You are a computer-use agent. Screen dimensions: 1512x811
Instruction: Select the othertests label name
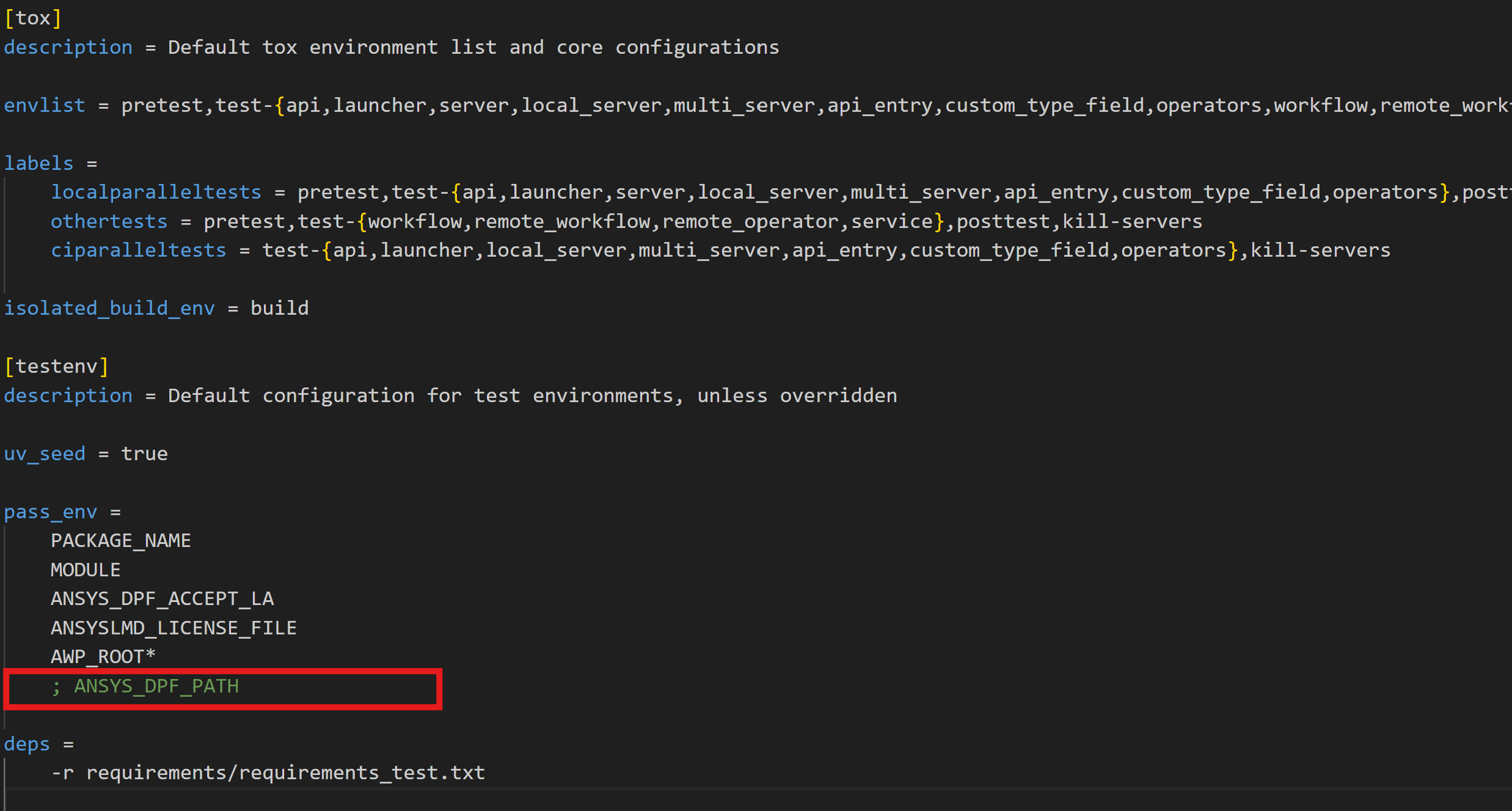pos(109,221)
